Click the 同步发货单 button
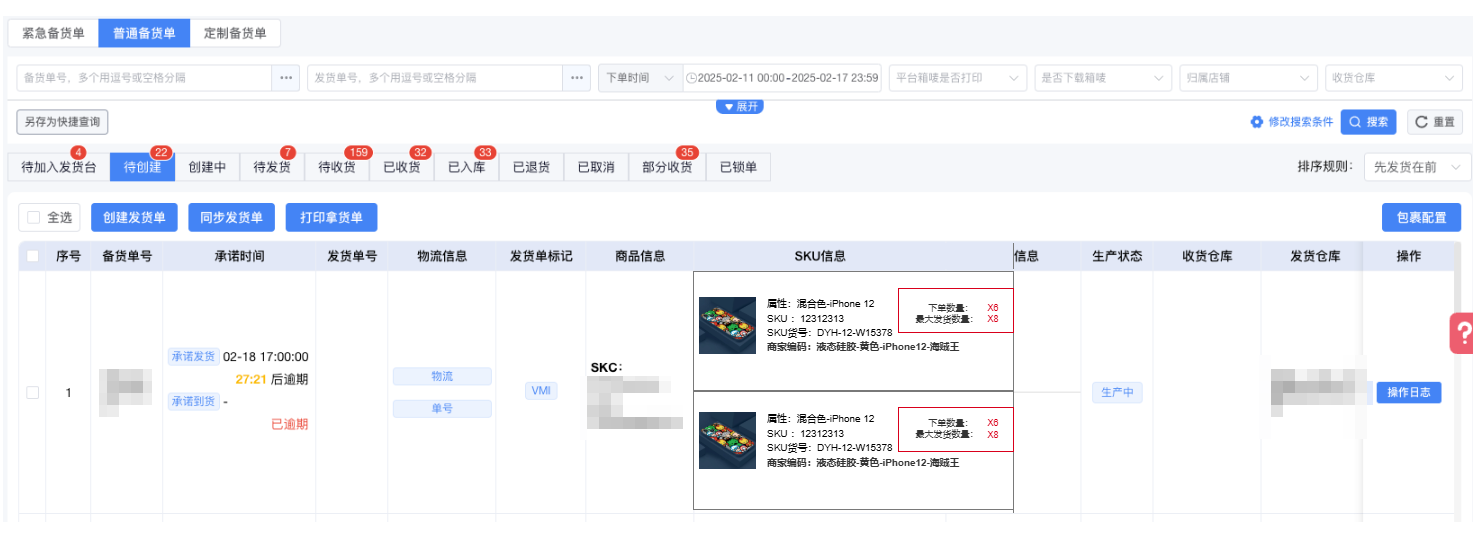 tap(231, 217)
